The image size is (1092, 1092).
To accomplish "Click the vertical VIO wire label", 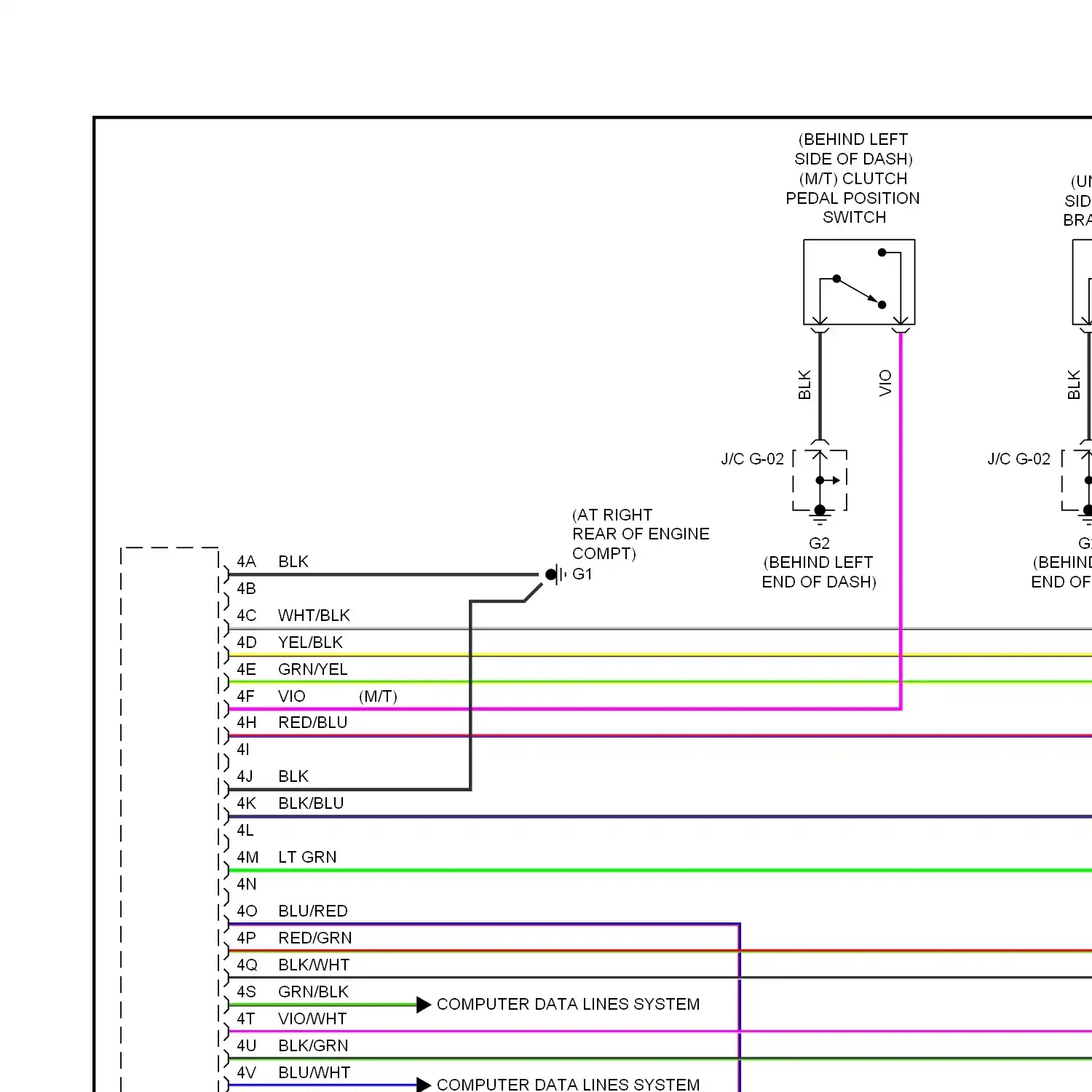I will (x=885, y=383).
